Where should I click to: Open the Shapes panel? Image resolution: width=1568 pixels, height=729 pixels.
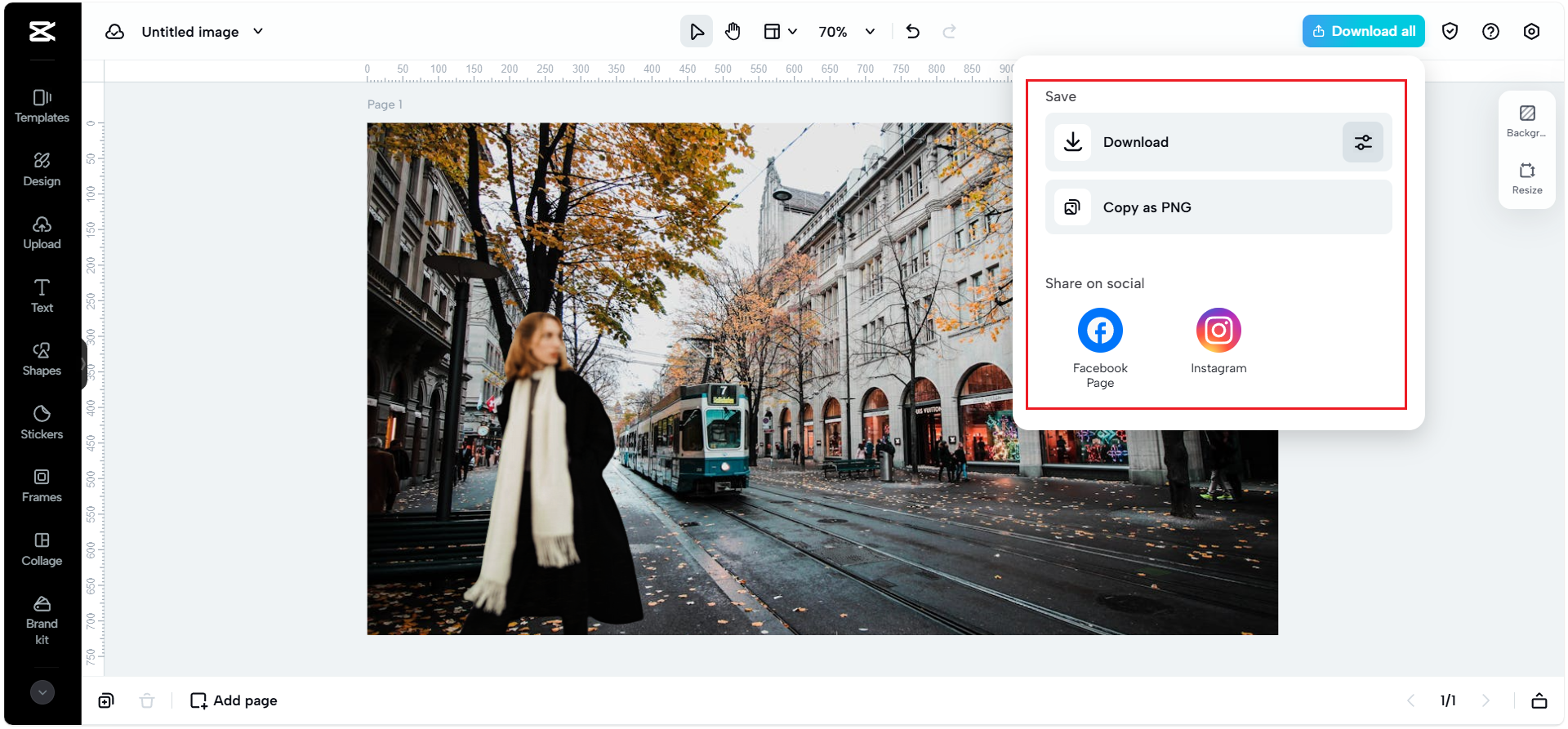[x=42, y=359]
